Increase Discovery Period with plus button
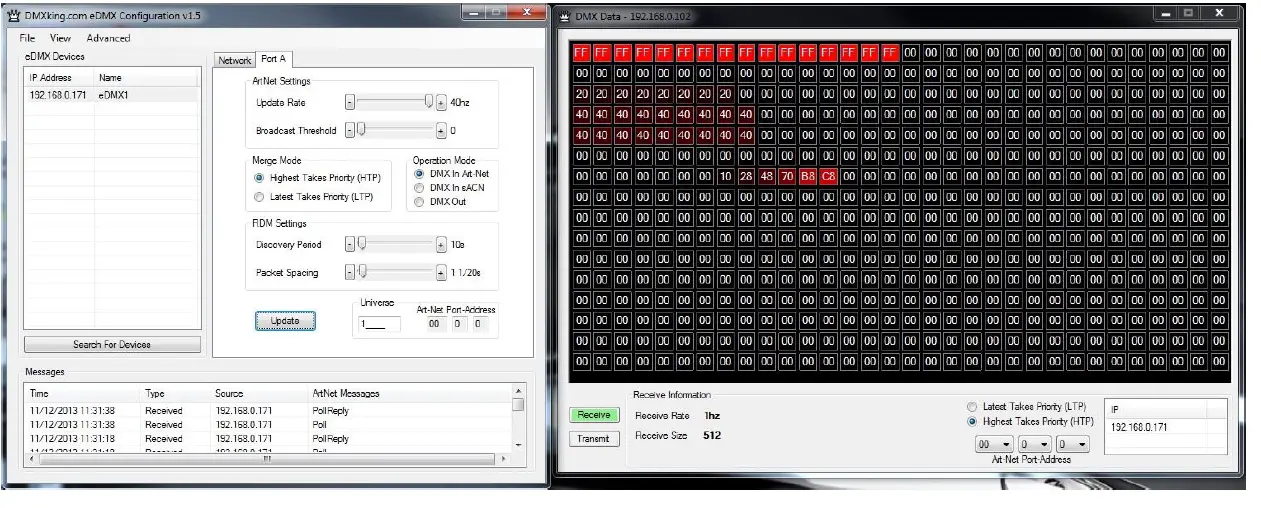This screenshot has width=1261, height=508. click(x=441, y=244)
